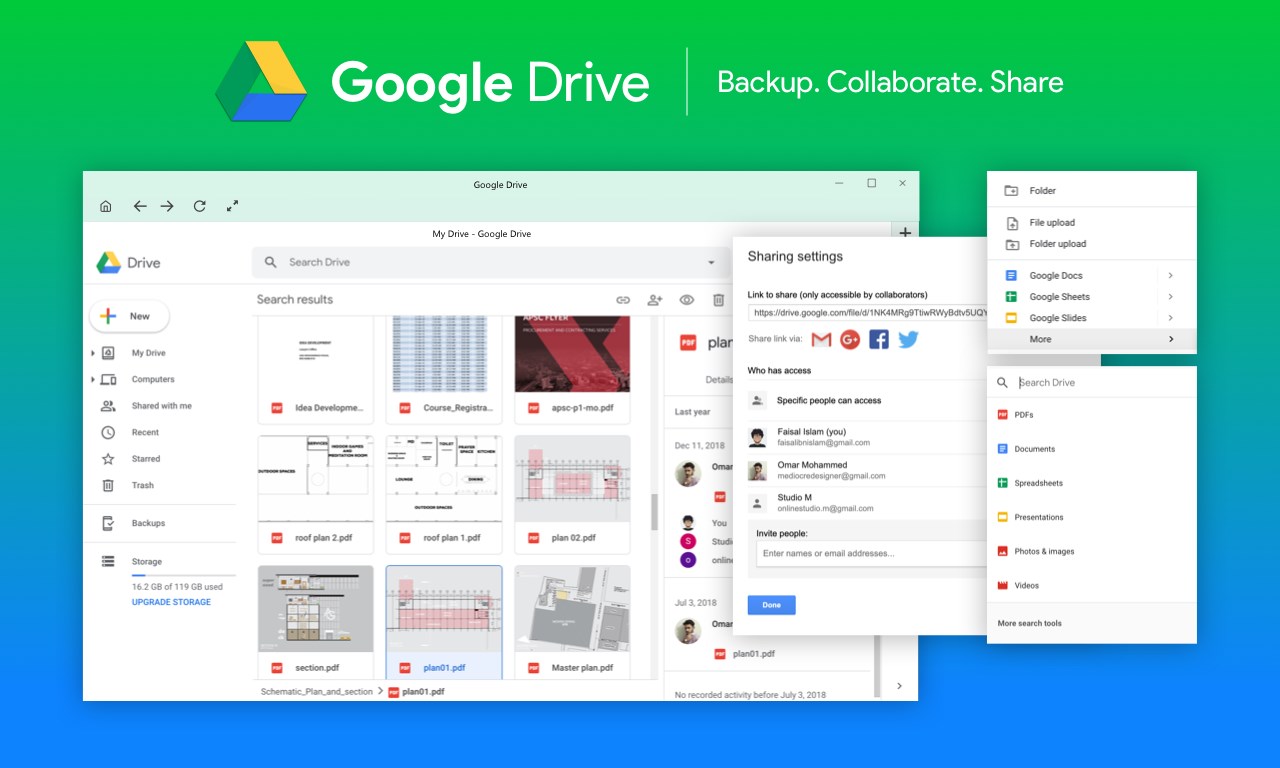Select the apsc-p1-mo.pdf file thumbnail
This screenshot has width=1280, height=768.
(572, 369)
